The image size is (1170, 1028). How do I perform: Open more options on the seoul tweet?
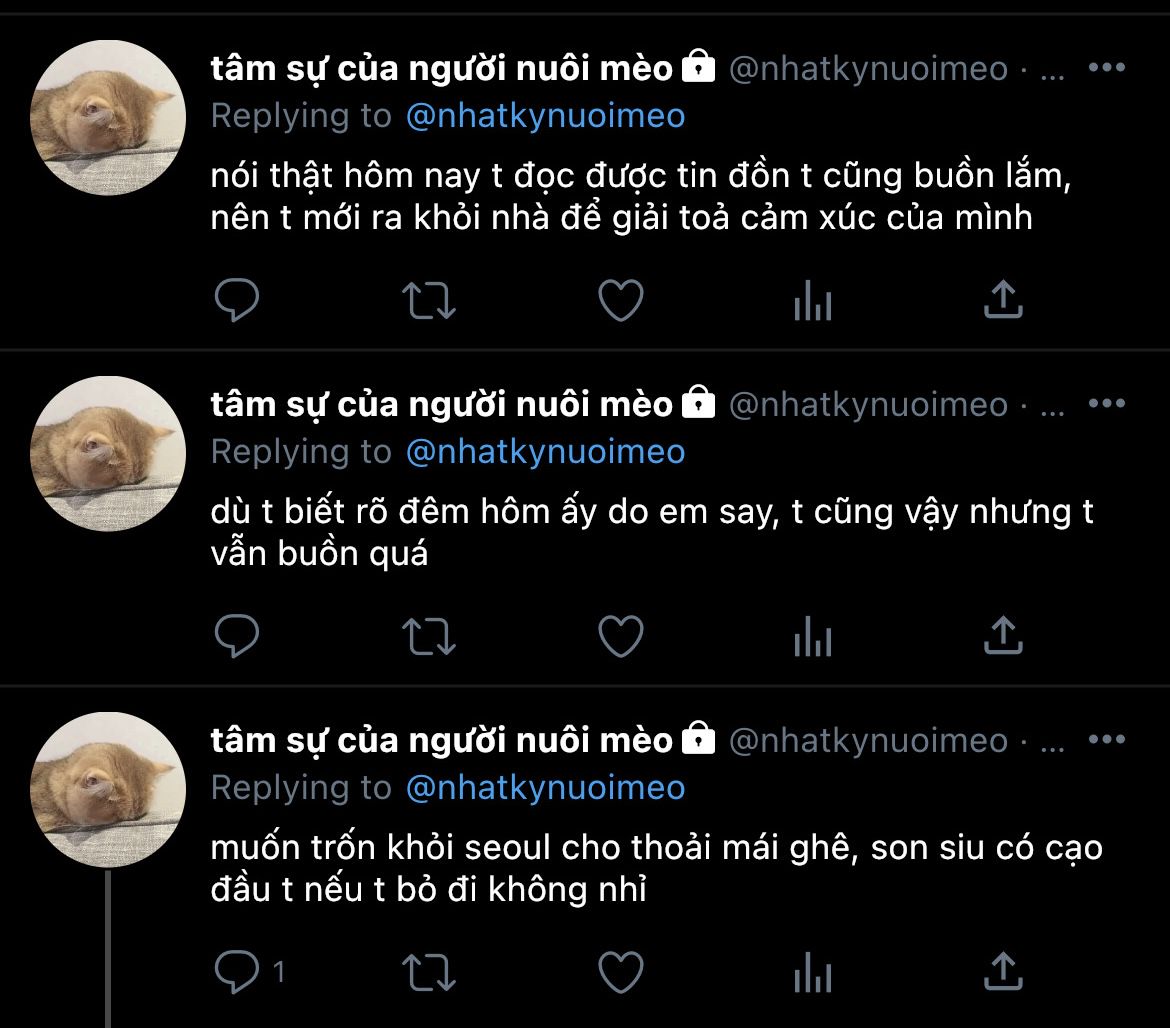click(x=1106, y=740)
